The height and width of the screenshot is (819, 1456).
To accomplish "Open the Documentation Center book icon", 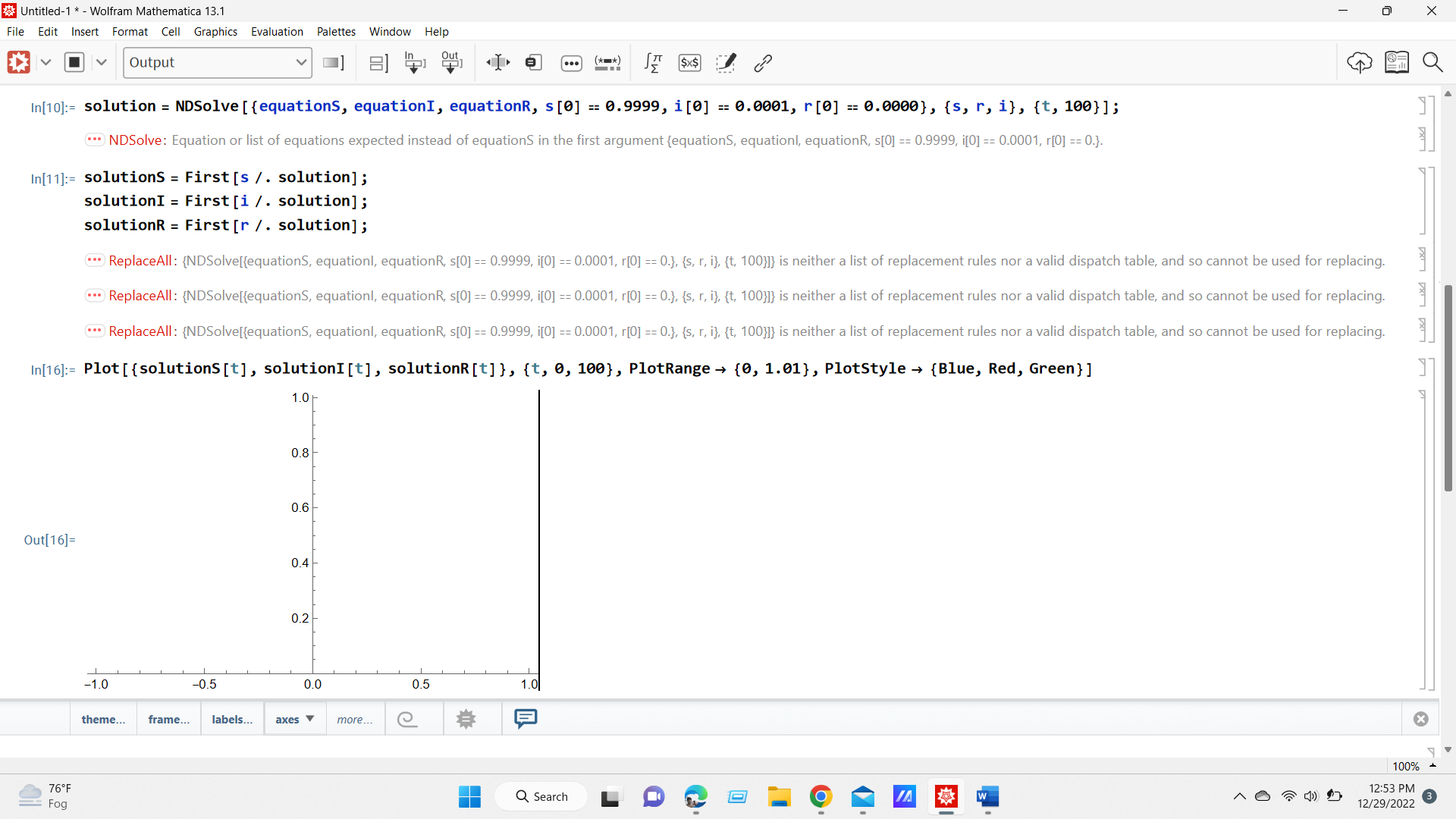I will point(1396,62).
